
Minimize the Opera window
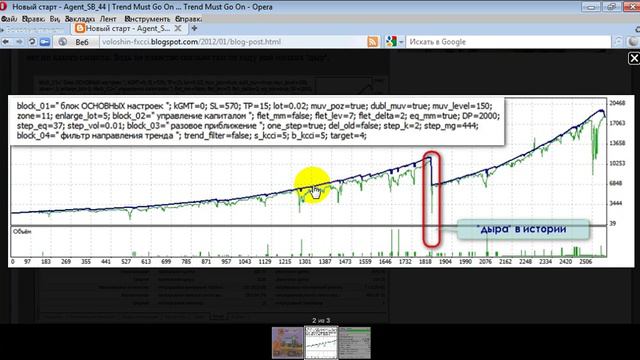(590, 7)
